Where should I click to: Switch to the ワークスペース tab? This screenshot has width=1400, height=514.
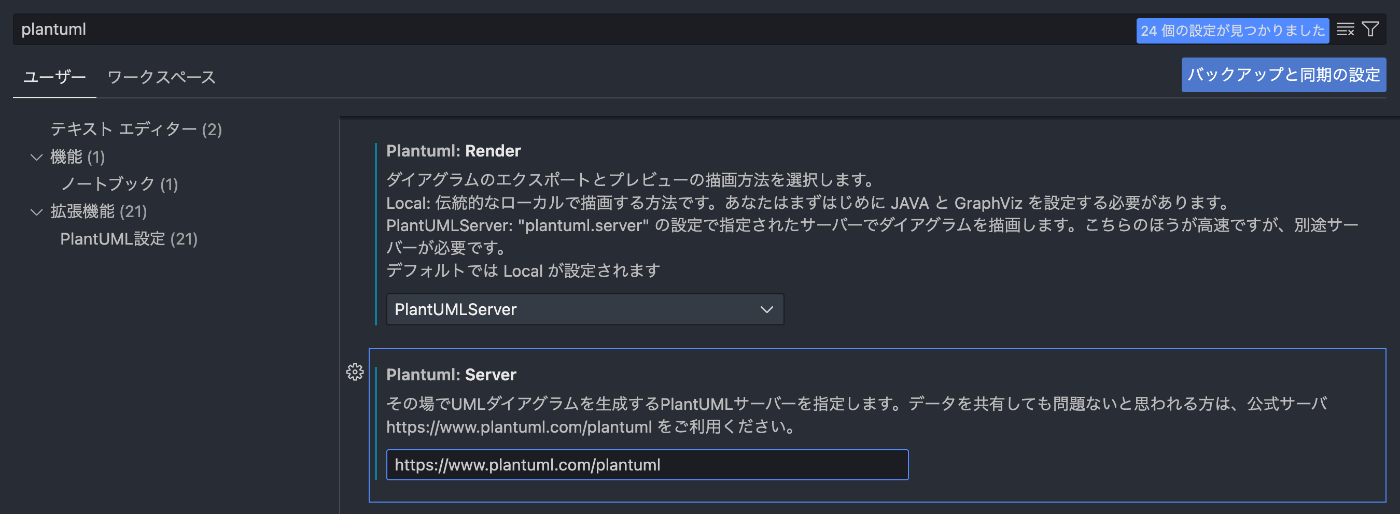pos(161,77)
